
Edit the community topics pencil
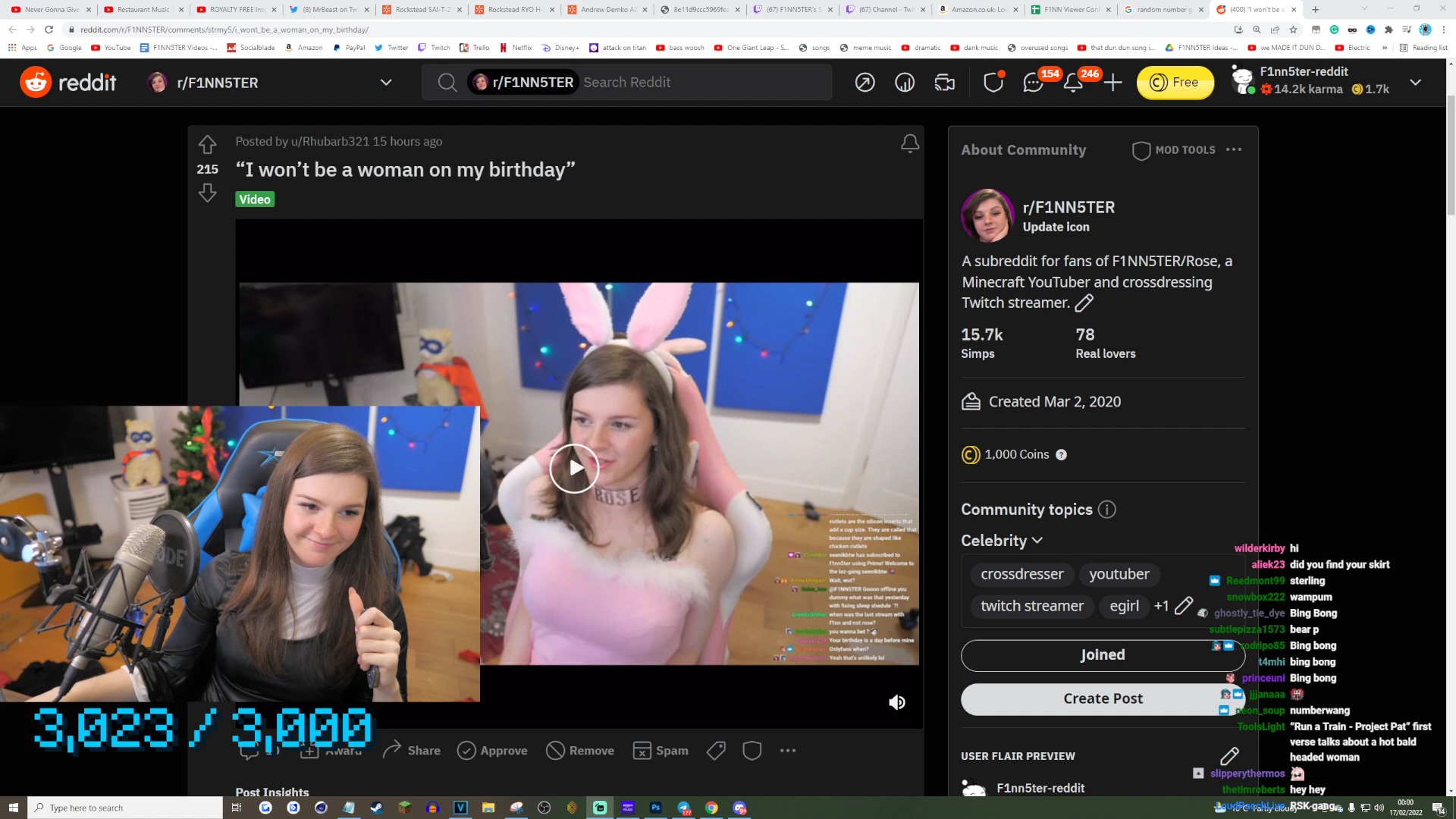(1184, 606)
